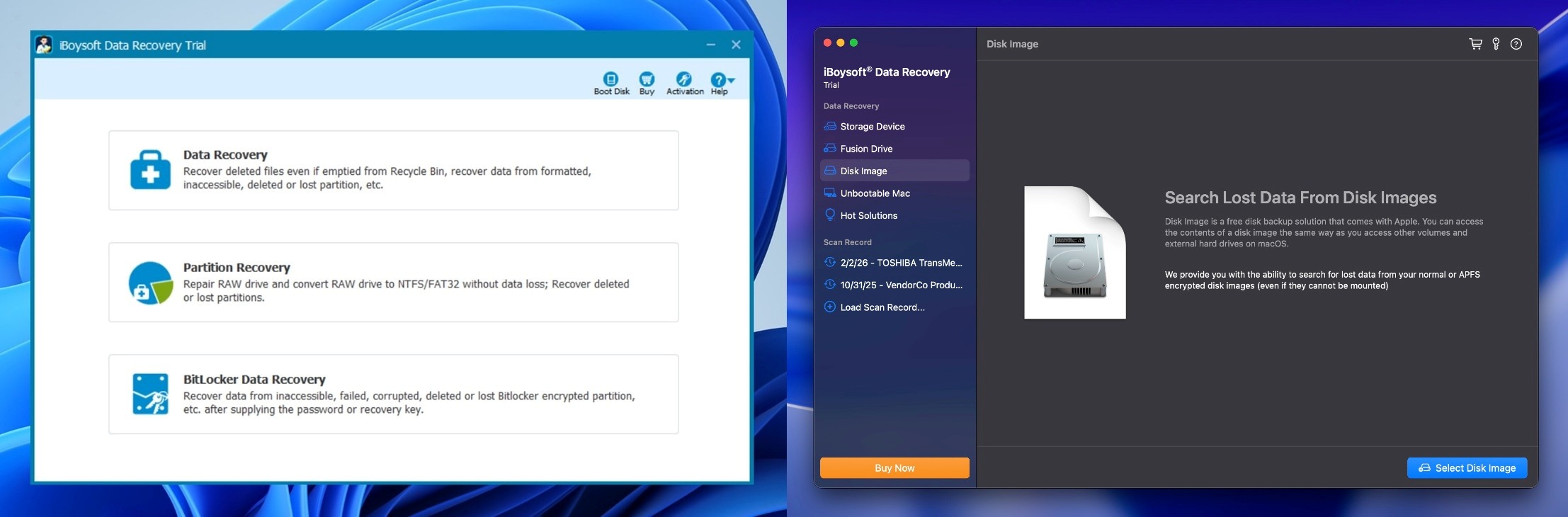Click the 'iBoysoft® Data Recovery' Mac sidebar title
This screenshot has height=517, width=1568.
[887, 72]
